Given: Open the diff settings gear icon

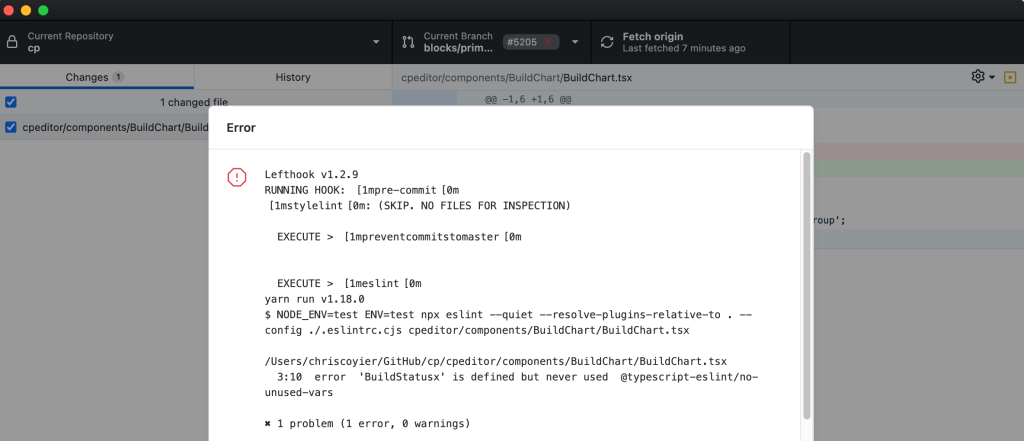Looking at the screenshot, I should tap(978, 77).
